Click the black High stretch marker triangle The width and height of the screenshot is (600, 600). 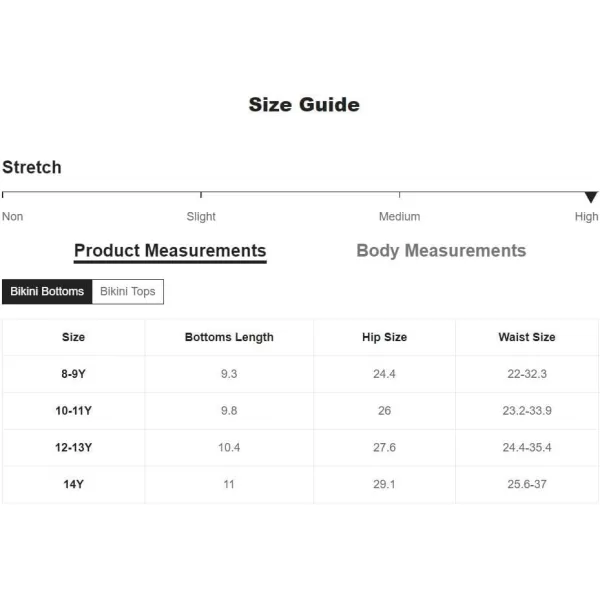[x=591, y=197]
